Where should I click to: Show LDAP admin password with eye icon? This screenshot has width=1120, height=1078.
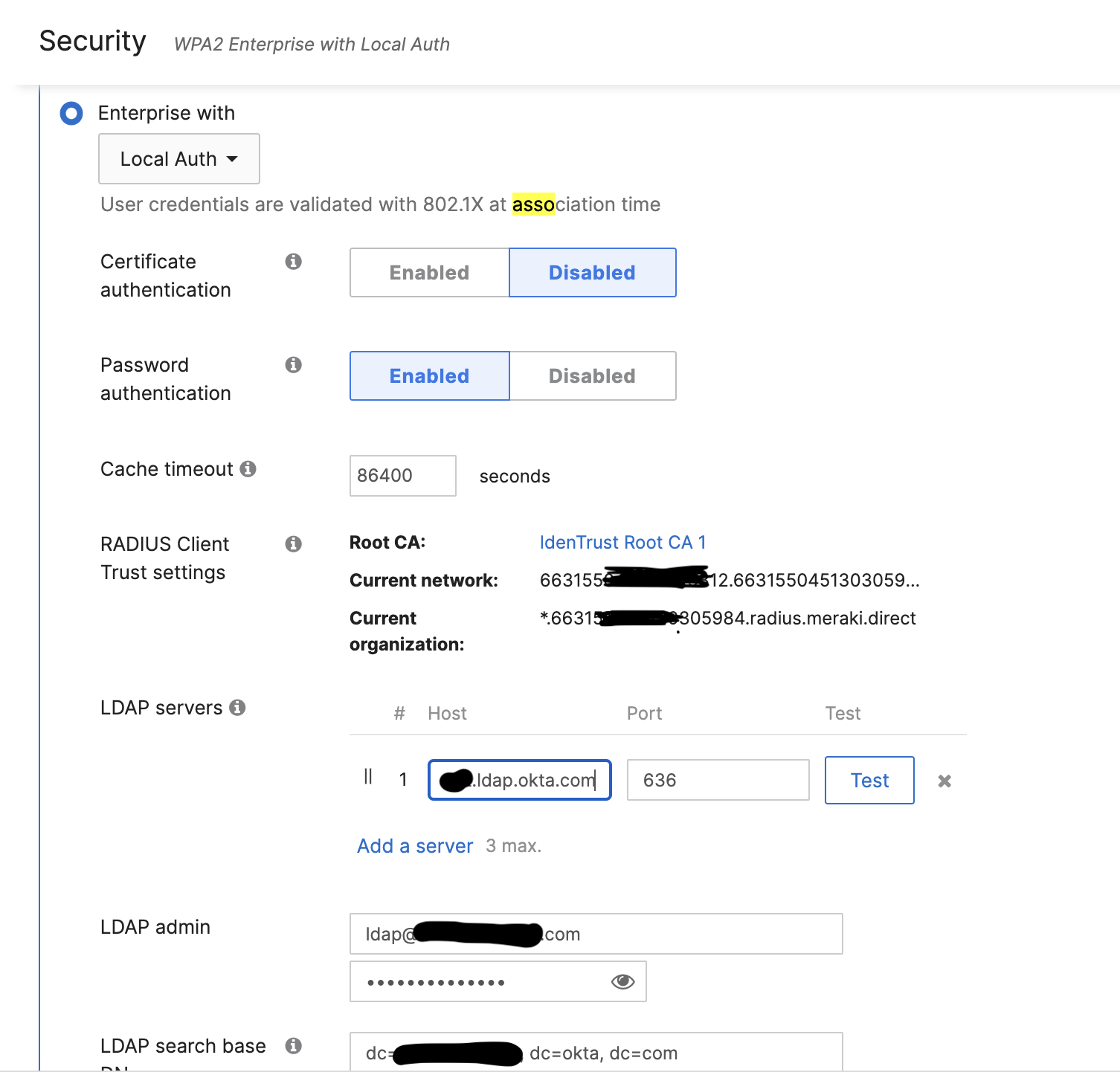(622, 982)
